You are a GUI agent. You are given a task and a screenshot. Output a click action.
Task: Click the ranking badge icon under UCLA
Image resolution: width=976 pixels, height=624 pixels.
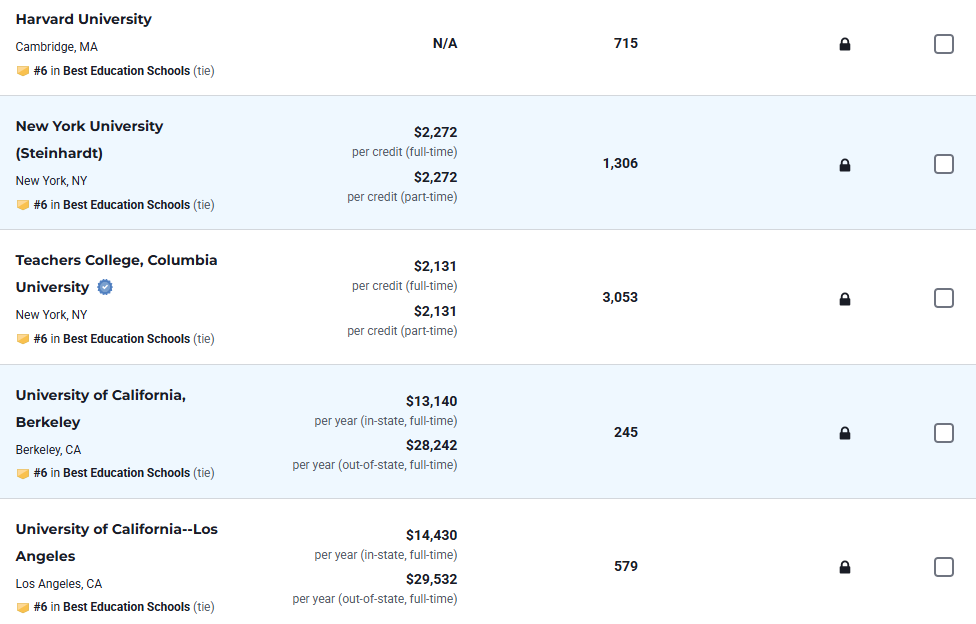point(23,607)
